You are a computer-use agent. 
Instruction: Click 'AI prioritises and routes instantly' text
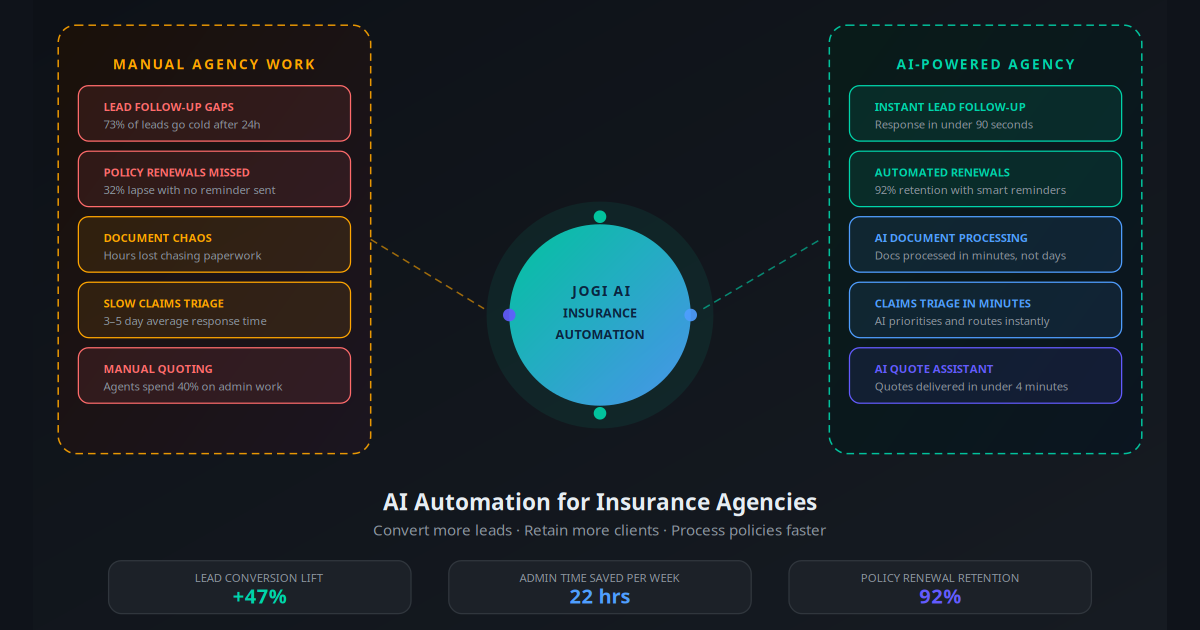pos(962,321)
